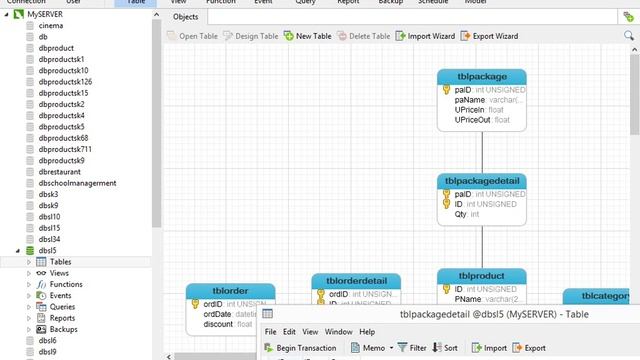This screenshot has width=640, height=360.
Task: Expand the Reports node
Action: pos(29,318)
